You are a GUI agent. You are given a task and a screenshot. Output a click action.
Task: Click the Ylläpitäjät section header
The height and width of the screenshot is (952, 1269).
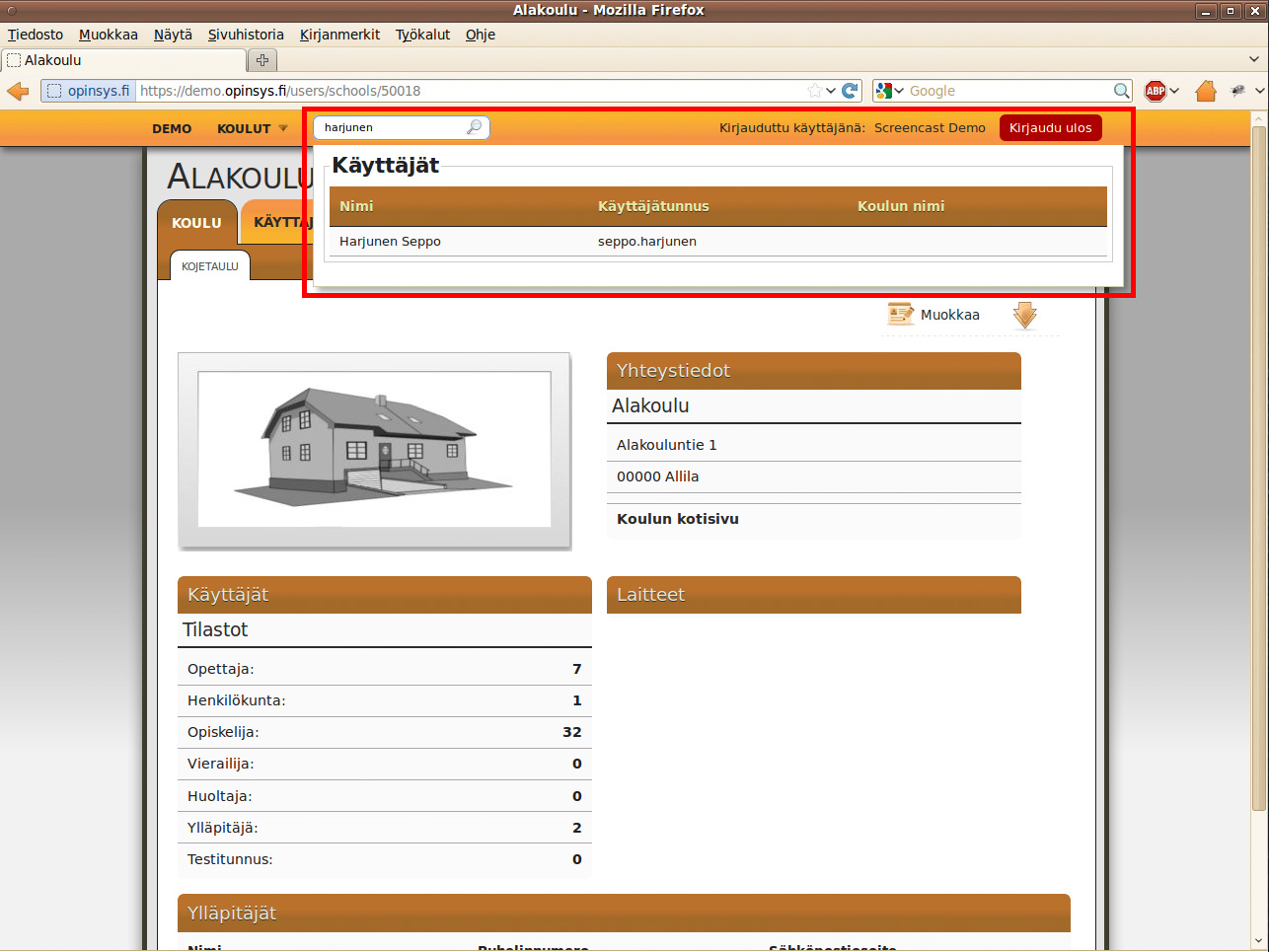(624, 914)
